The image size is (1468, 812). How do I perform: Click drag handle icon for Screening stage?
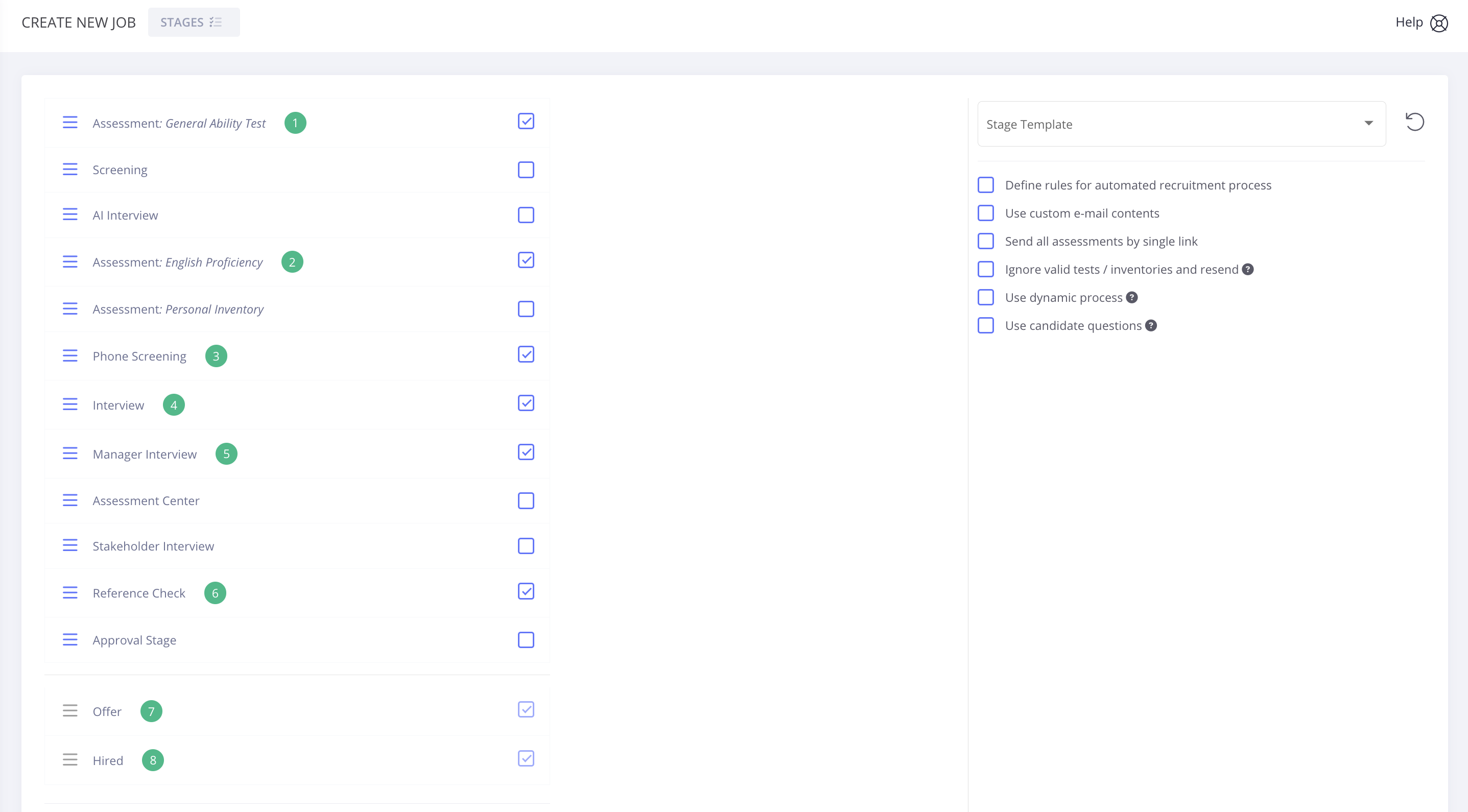pos(69,170)
